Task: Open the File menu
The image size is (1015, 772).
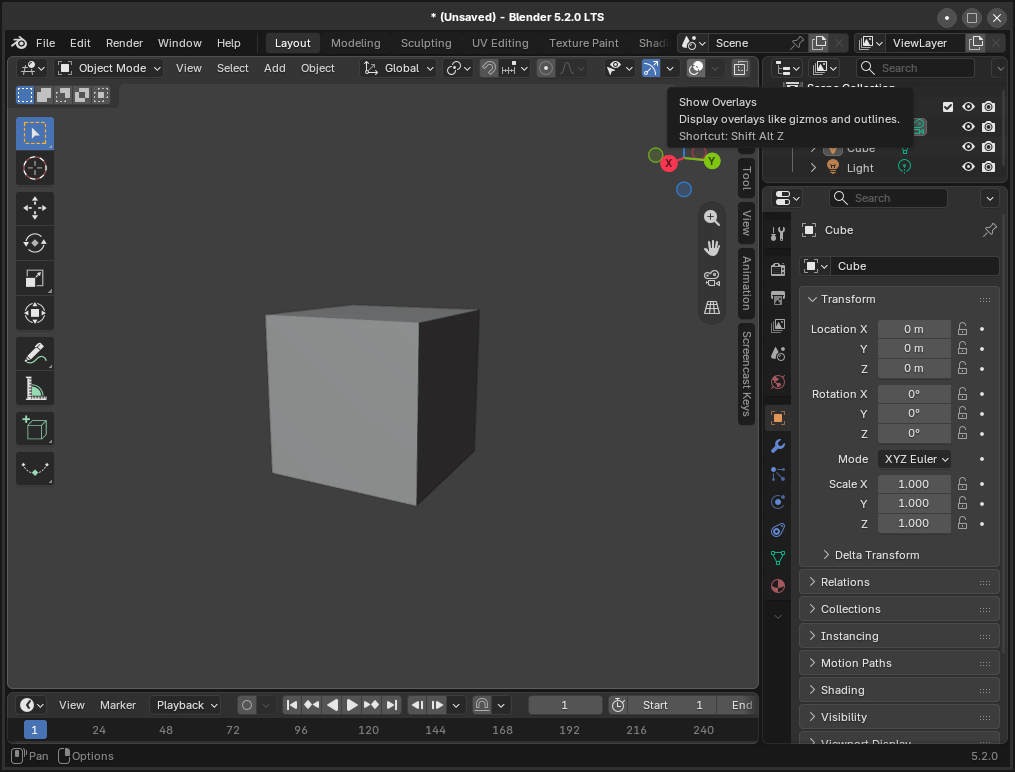Action: point(45,43)
